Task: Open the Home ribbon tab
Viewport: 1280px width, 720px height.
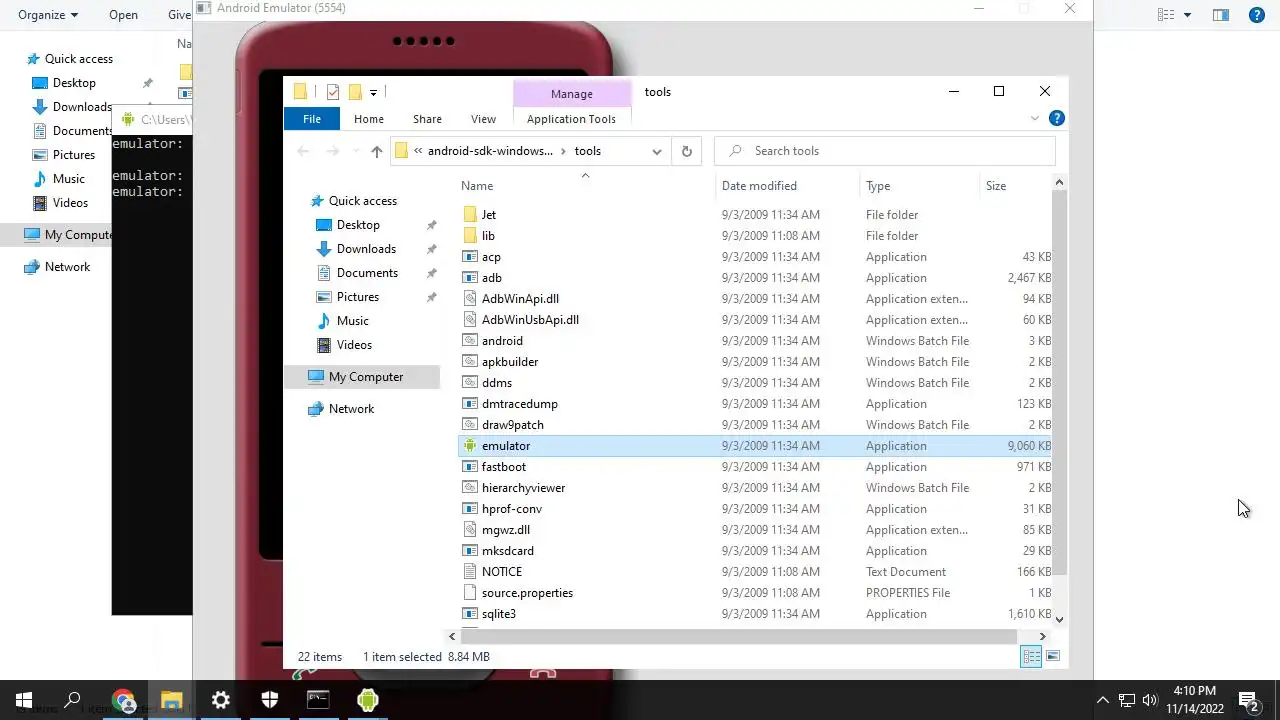Action: coord(369,119)
